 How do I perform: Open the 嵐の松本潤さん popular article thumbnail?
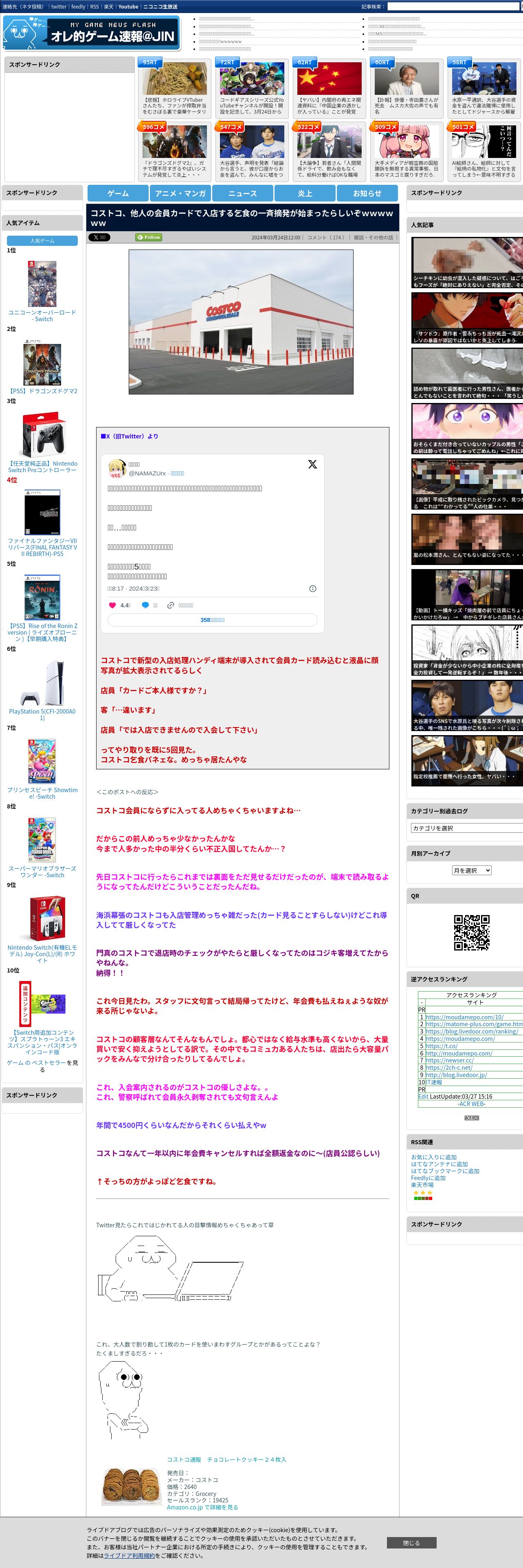click(x=467, y=540)
